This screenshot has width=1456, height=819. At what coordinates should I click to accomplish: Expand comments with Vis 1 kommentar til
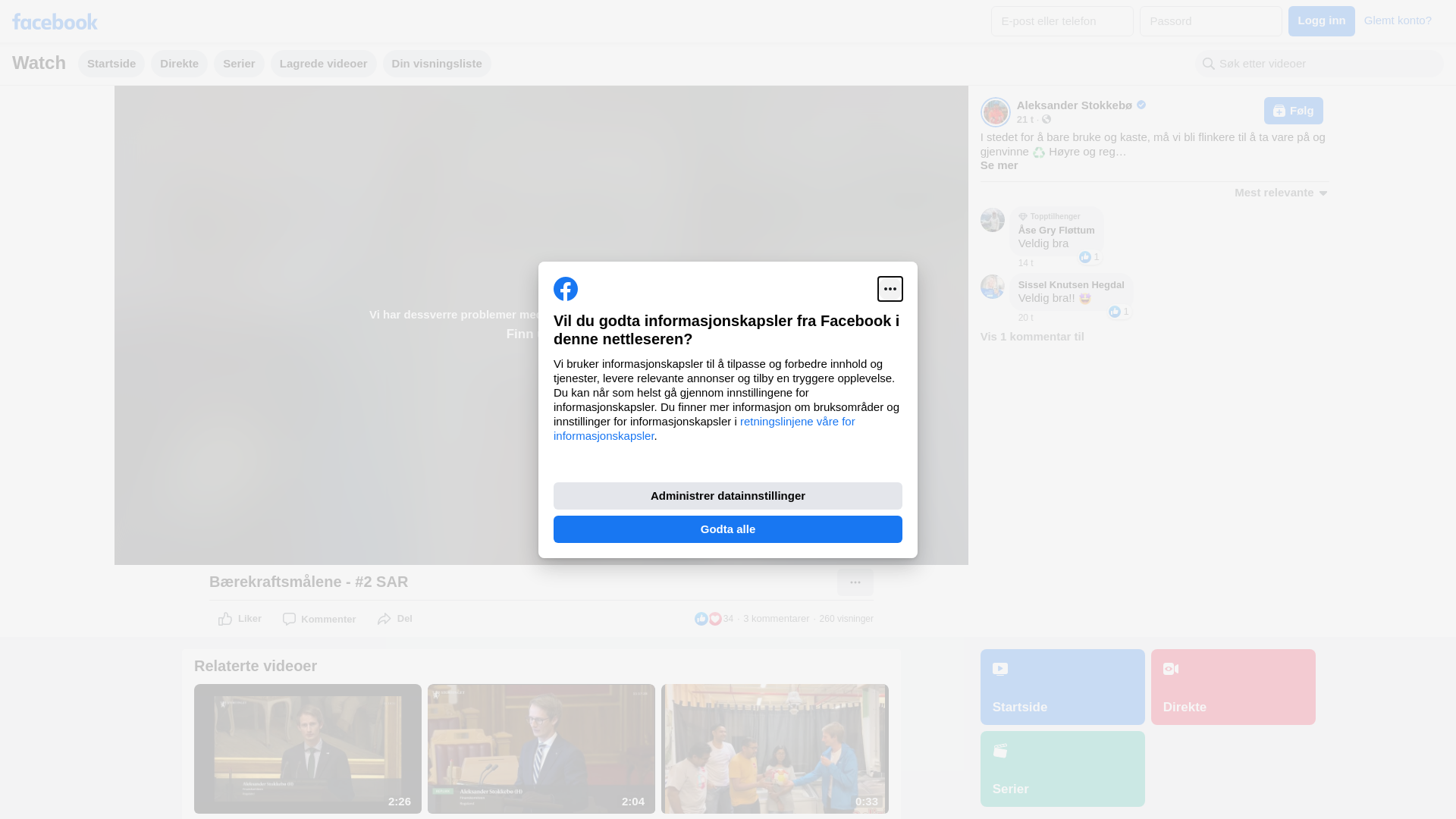click(1032, 337)
